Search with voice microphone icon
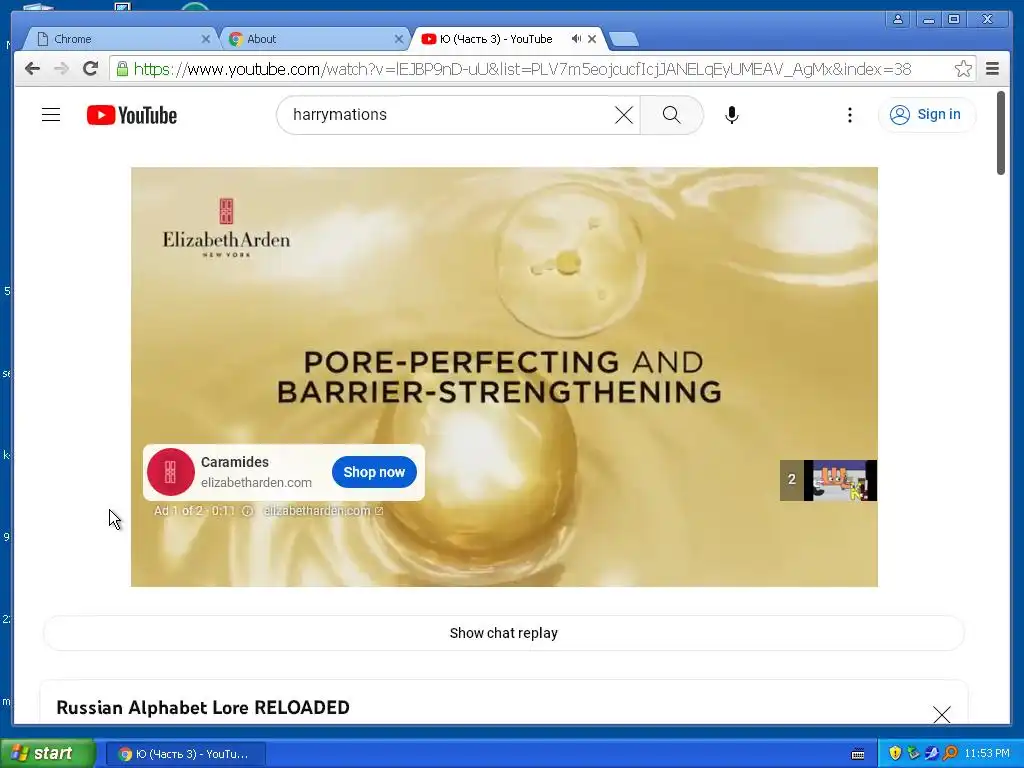This screenshot has width=1024, height=768. 732,115
